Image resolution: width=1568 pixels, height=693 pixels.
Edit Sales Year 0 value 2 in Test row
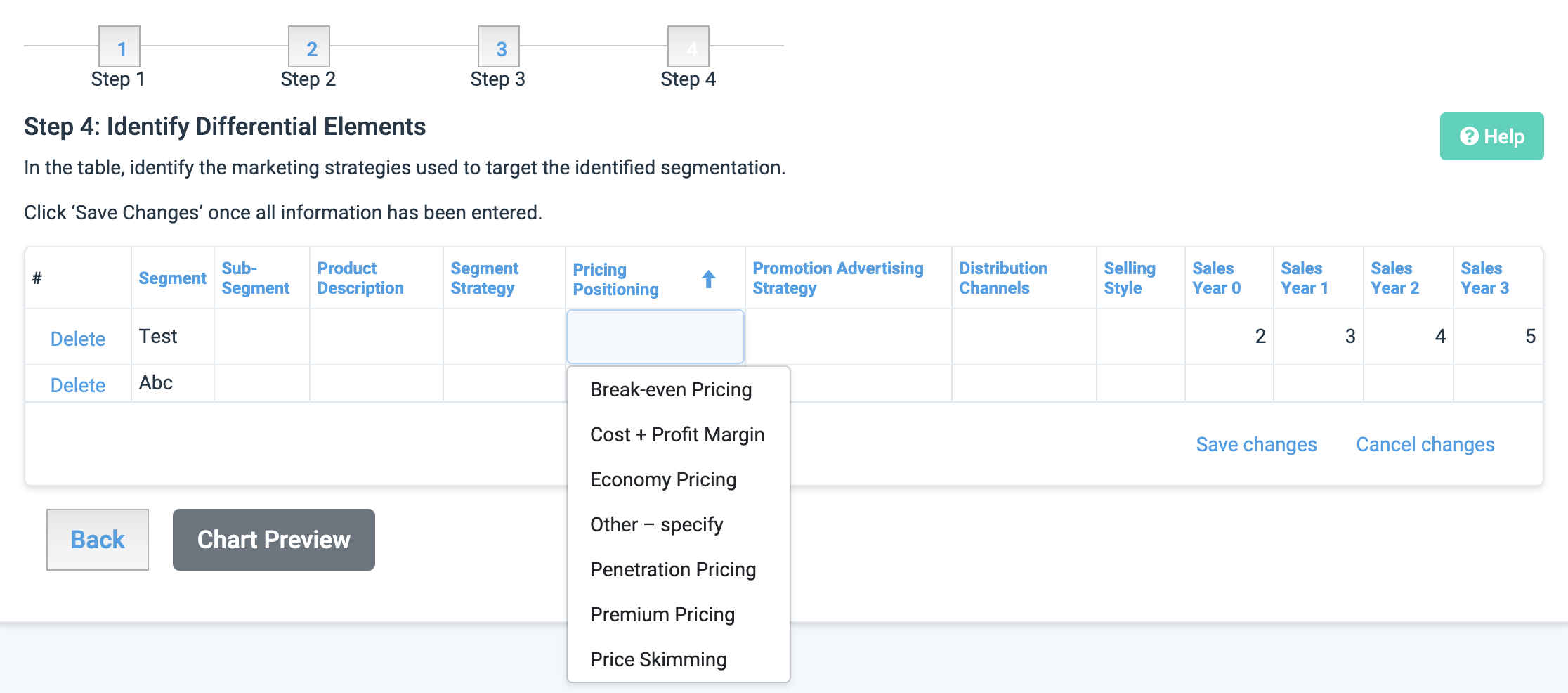tap(1229, 337)
